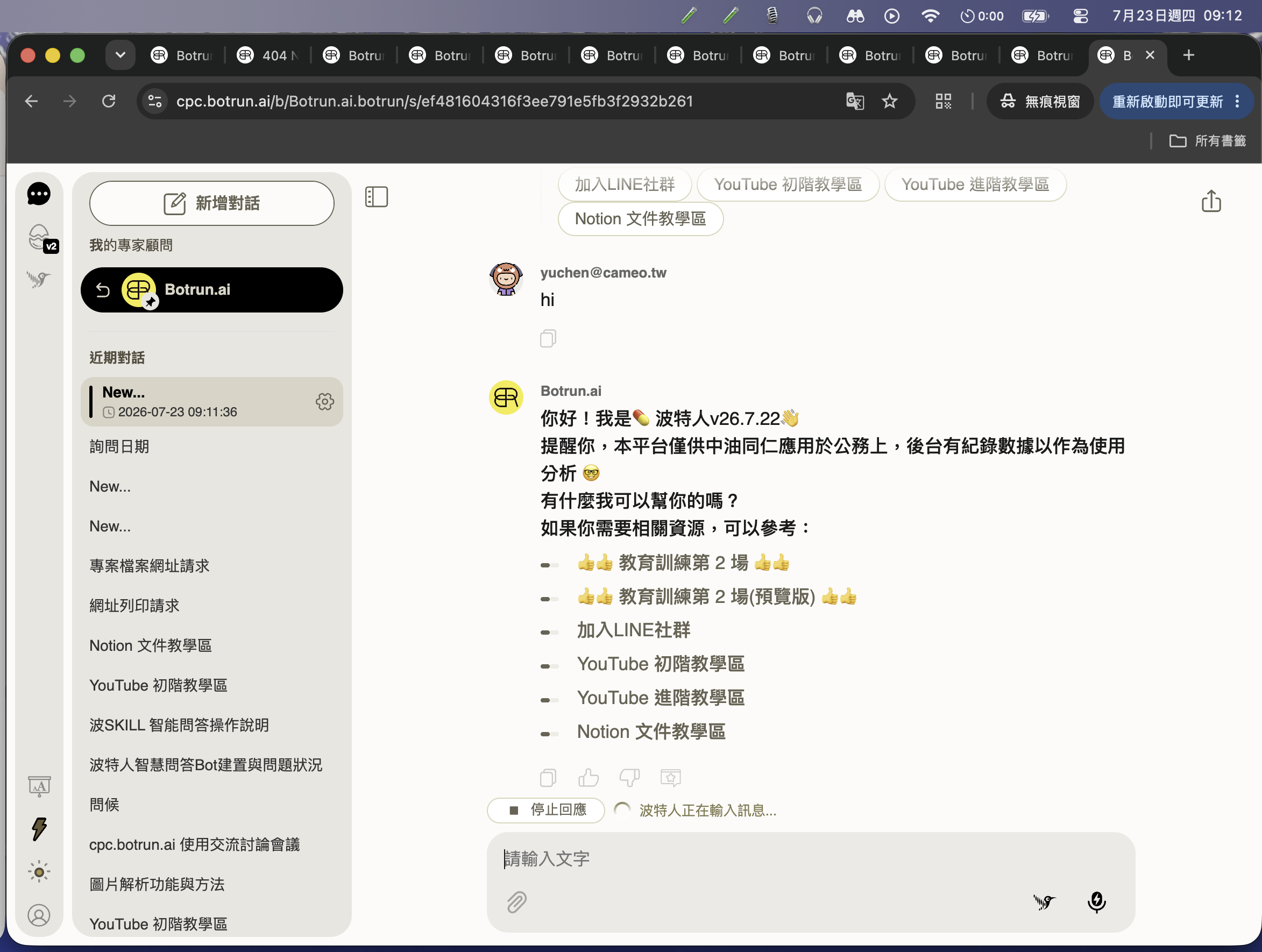Focus the browser address bar URL
The width and height of the screenshot is (1262, 952).
tap(435, 102)
